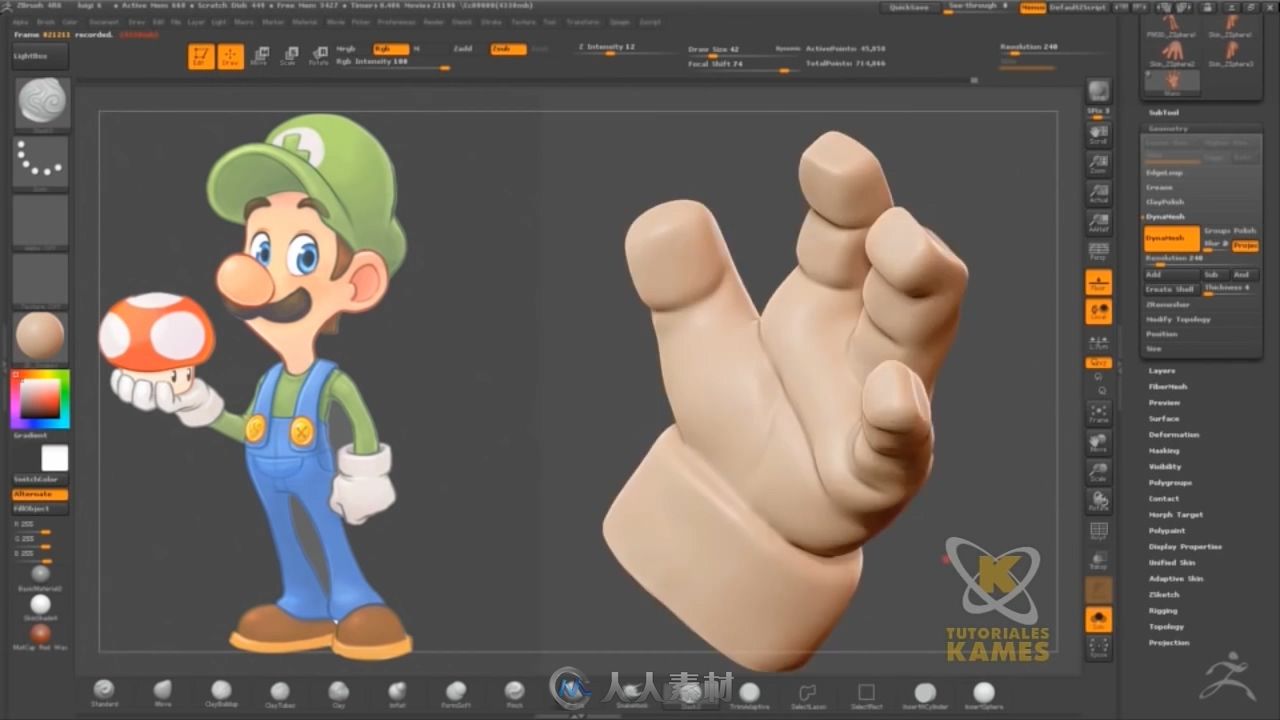Expand the Layers section

coord(1161,371)
